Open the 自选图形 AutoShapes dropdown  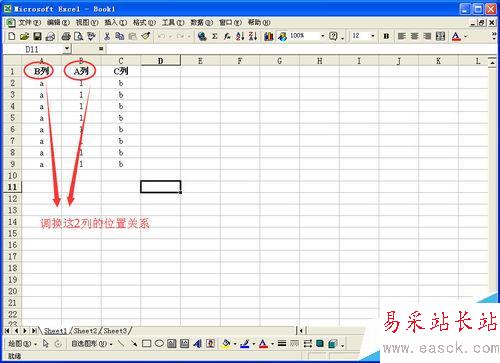[92, 344]
